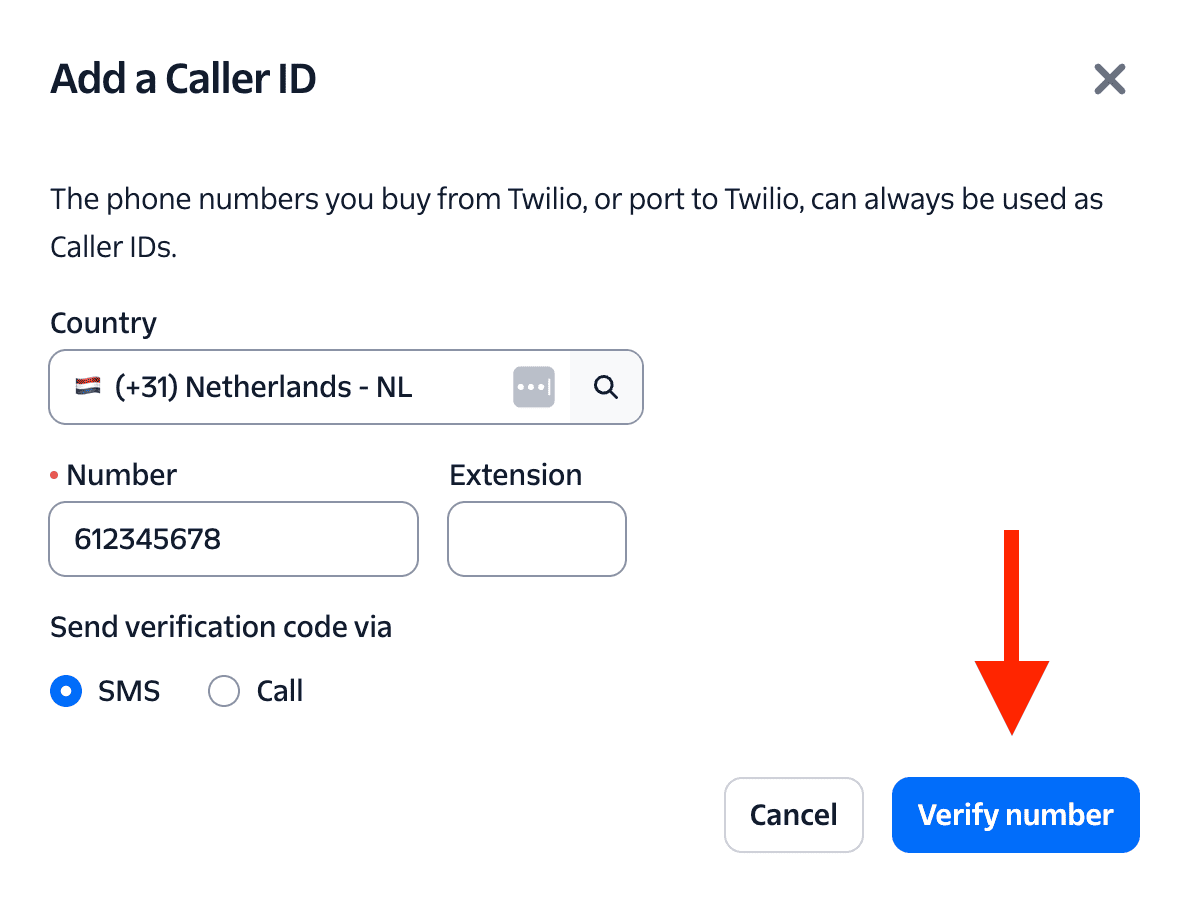Click the Number field label

pyautogui.click(x=121, y=475)
